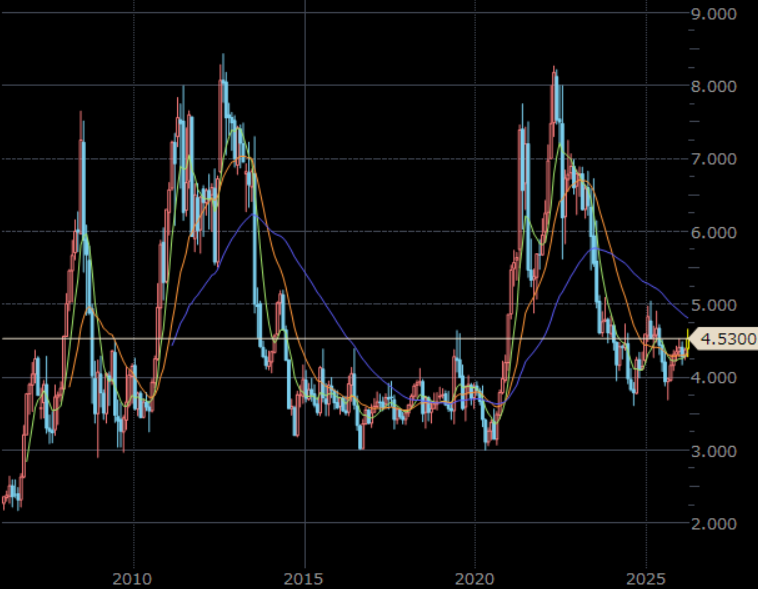The width and height of the screenshot is (758, 589).
Task: Select the 2015 time axis label
Action: click(x=304, y=579)
